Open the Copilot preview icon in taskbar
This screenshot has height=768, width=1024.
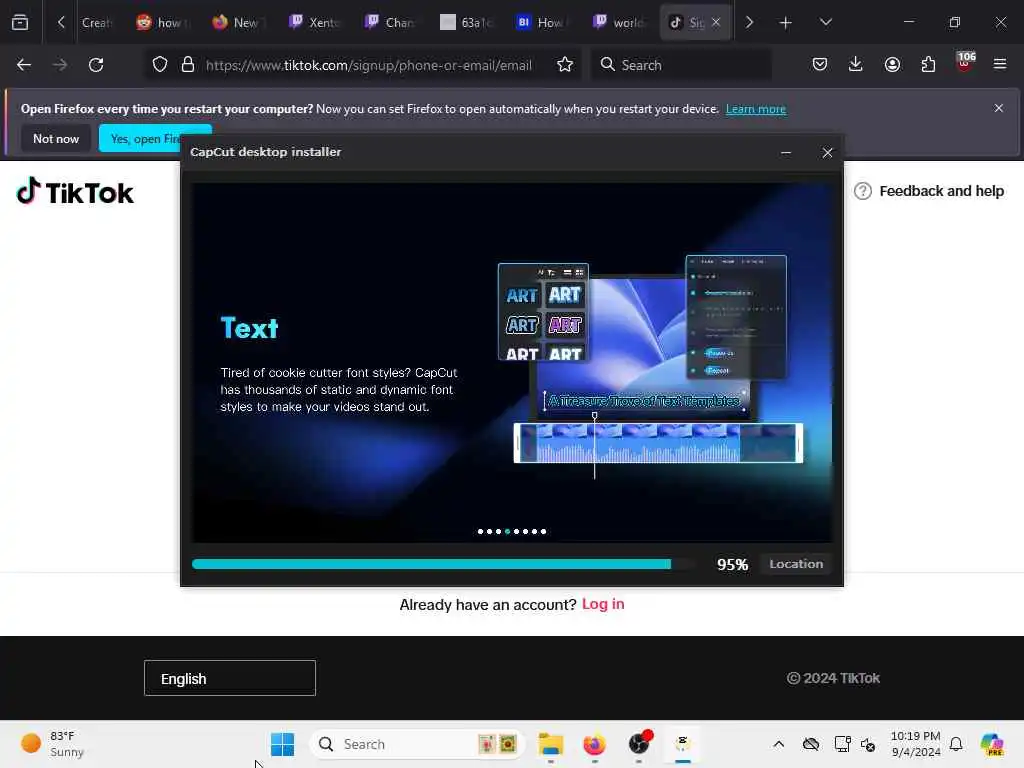pos(992,744)
